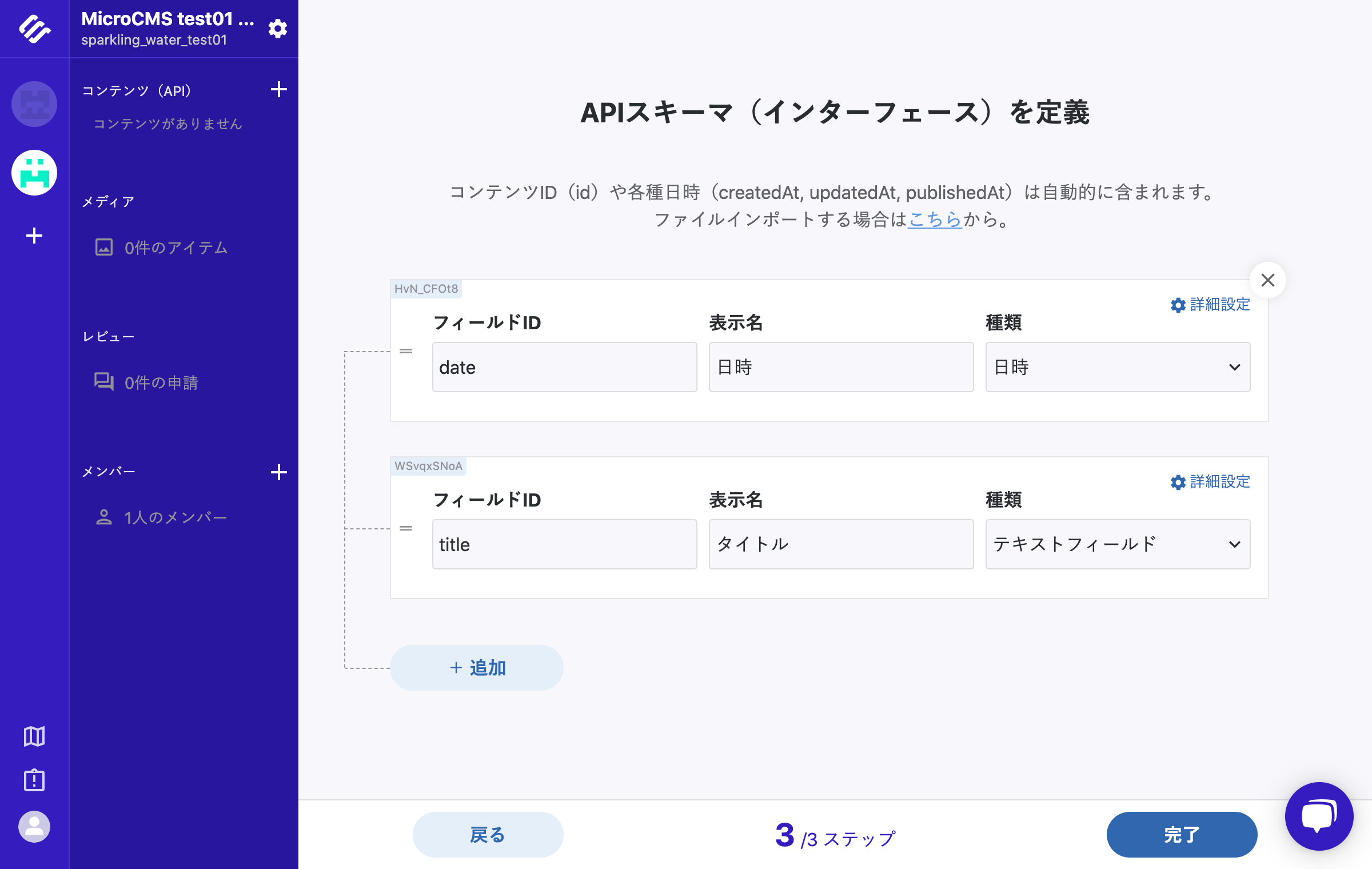Viewport: 1372px width, 869px height.
Task: Open the map guide icon
Action: pos(34,736)
